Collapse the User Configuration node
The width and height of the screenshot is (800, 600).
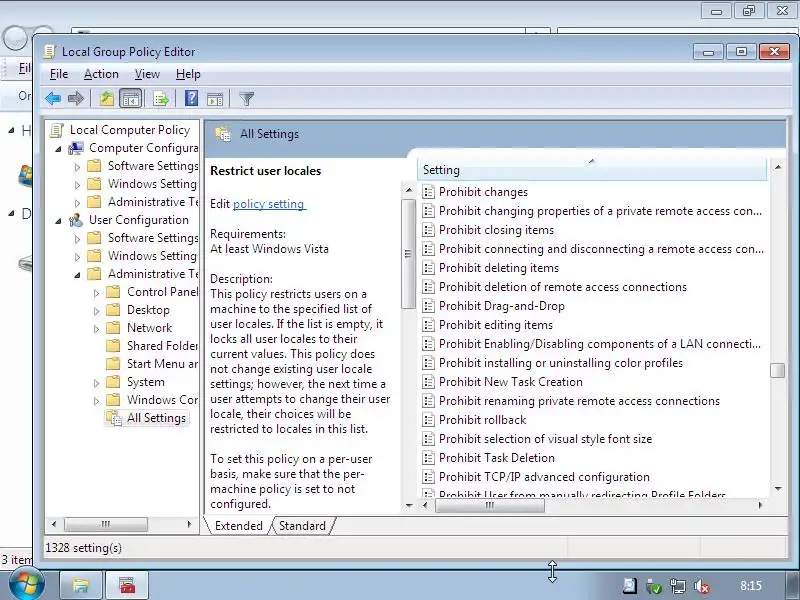pos(58,221)
